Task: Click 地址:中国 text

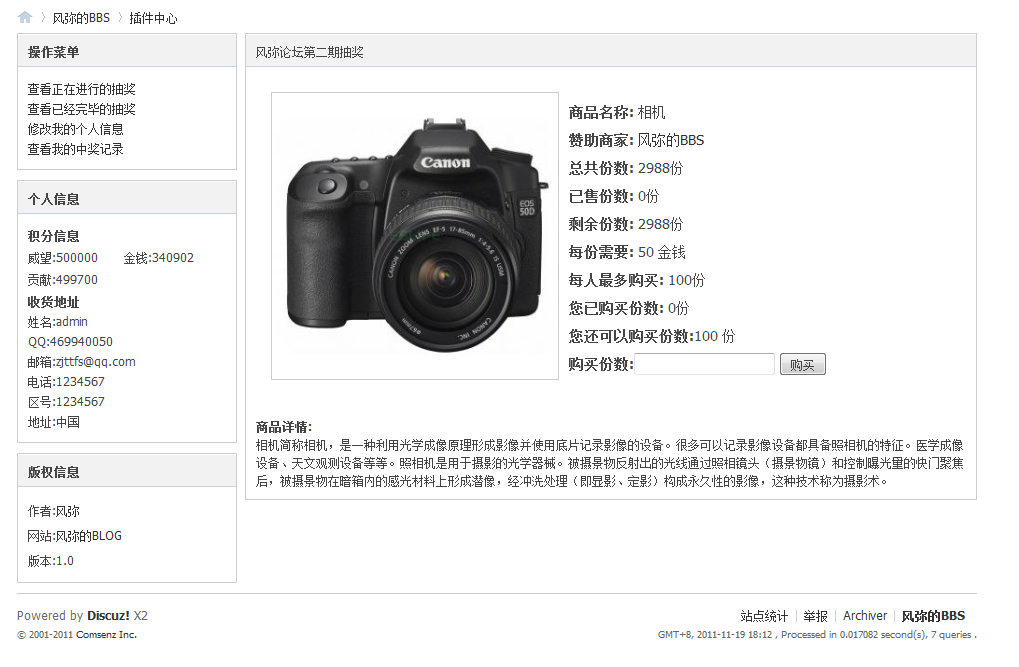Action: click(53, 423)
